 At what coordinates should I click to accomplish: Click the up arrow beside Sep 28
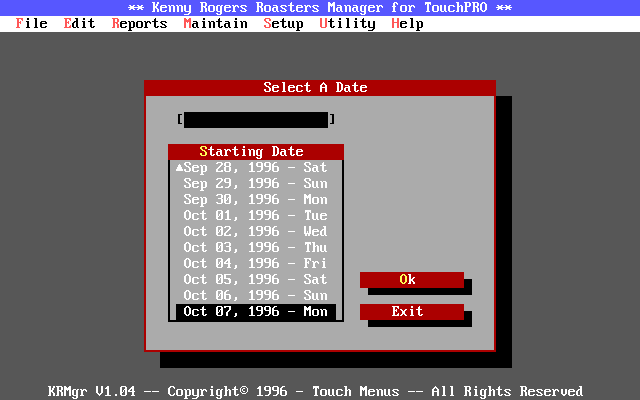179,167
